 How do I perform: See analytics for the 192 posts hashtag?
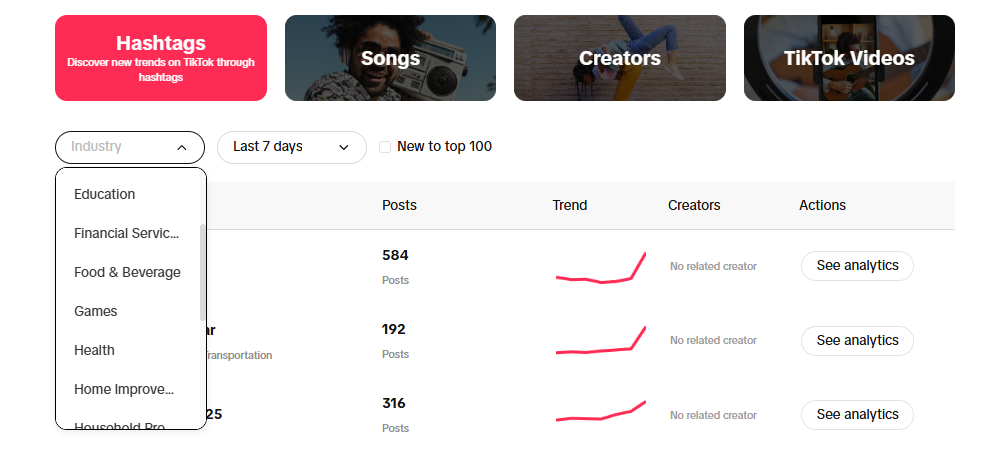[857, 340]
